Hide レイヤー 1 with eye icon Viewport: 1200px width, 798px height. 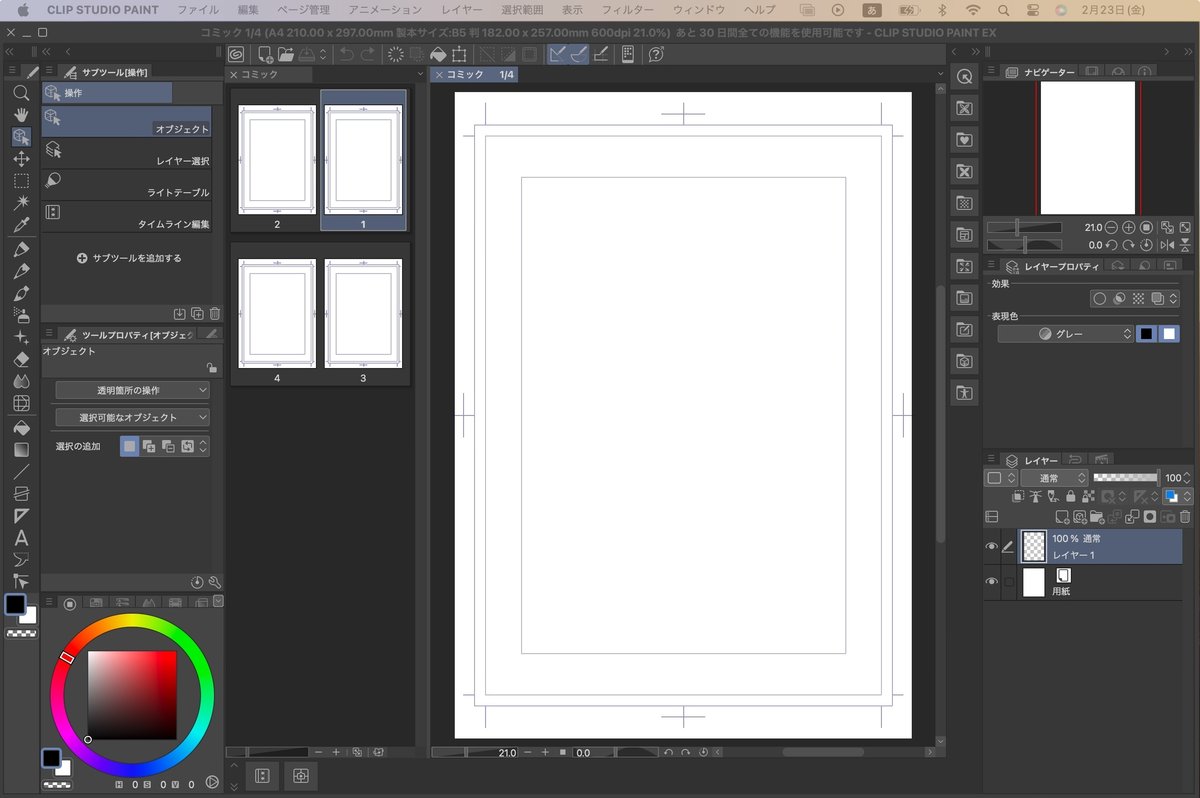992,547
